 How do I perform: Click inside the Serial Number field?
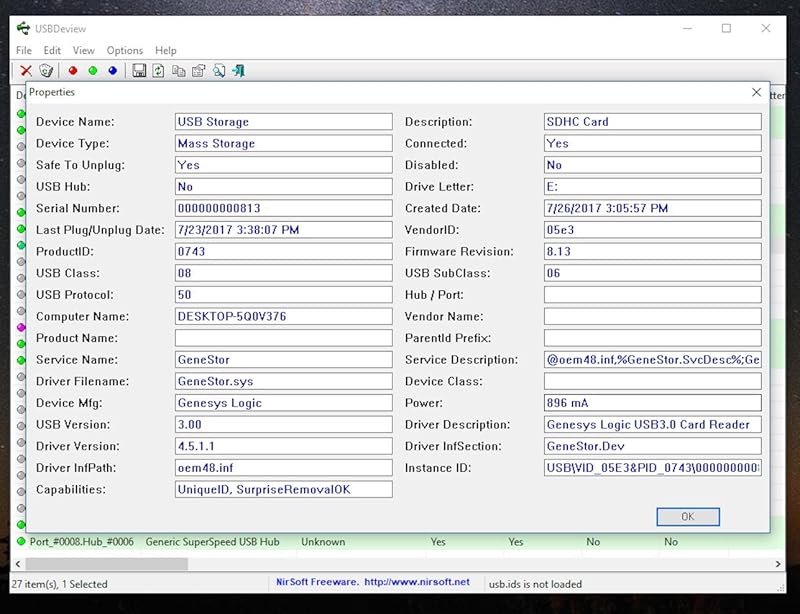click(283, 208)
